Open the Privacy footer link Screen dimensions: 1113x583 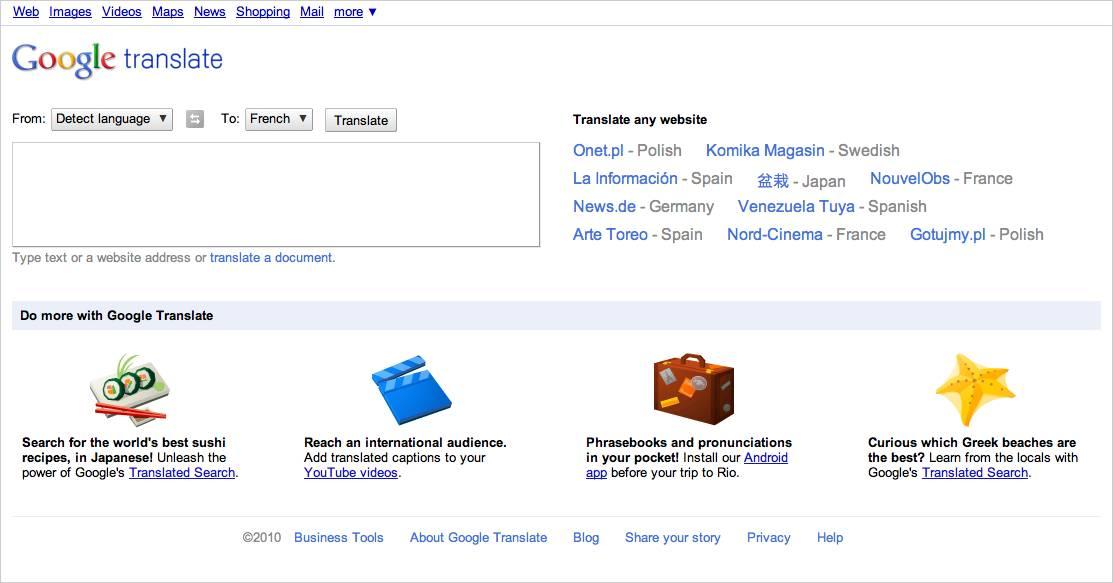pyautogui.click(x=769, y=538)
